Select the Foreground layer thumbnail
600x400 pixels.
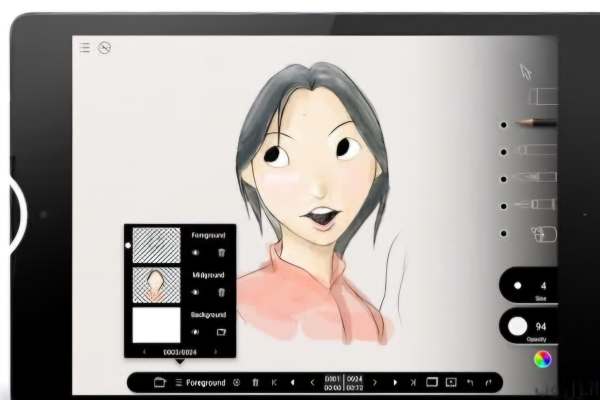pyautogui.click(x=156, y=245)
